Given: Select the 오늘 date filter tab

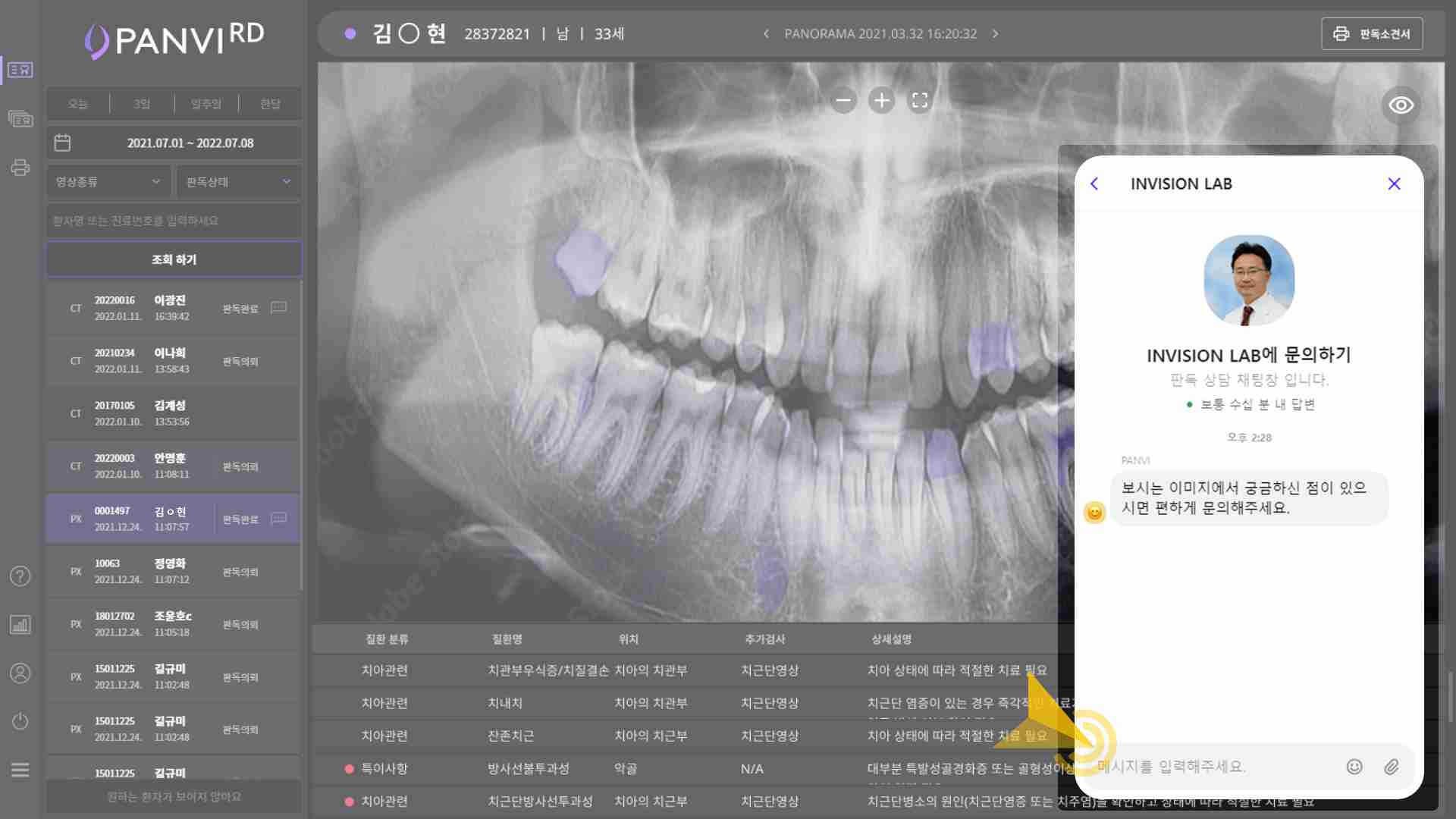Looking at the screenshot, I should pos(78,104).
